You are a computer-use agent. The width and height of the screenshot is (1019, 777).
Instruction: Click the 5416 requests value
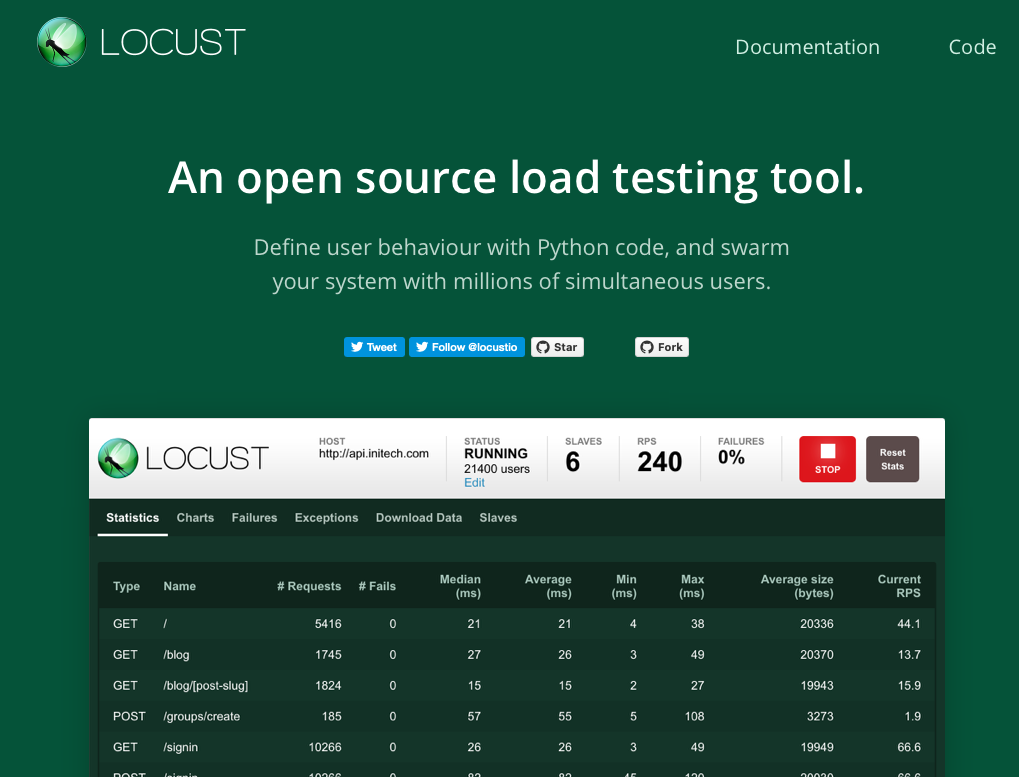pyautogui.click(x=328, y=624)
